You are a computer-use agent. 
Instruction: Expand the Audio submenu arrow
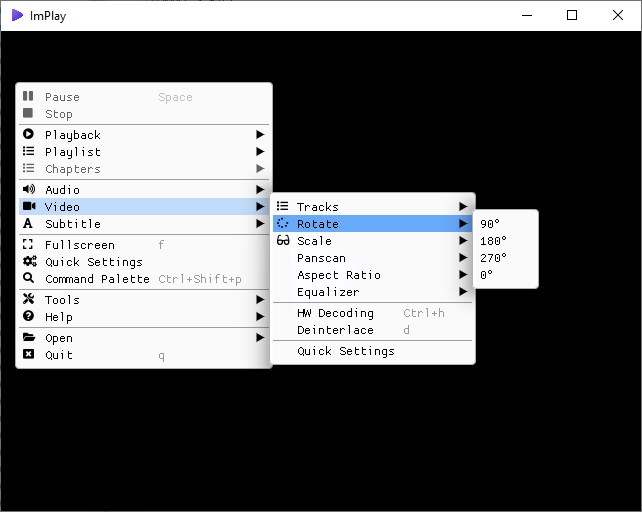pos(260,189)
